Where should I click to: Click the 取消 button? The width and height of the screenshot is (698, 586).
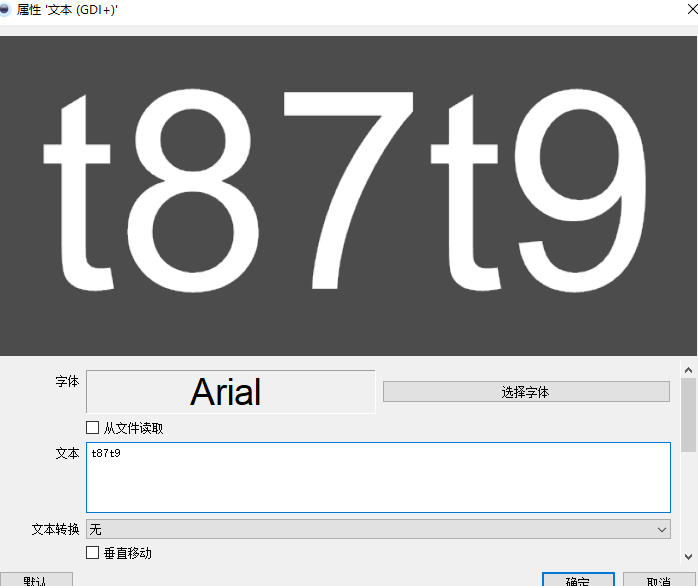(x=659, y=580)
